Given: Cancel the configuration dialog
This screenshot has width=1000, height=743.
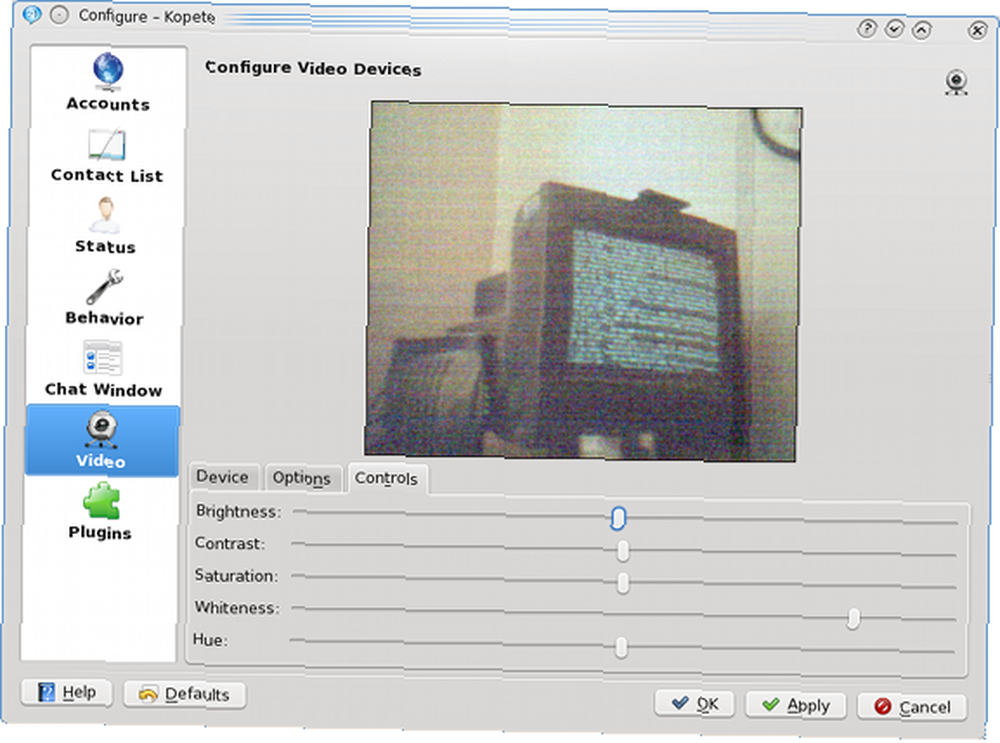Looking at the screenshot, I should click(912, 707).
